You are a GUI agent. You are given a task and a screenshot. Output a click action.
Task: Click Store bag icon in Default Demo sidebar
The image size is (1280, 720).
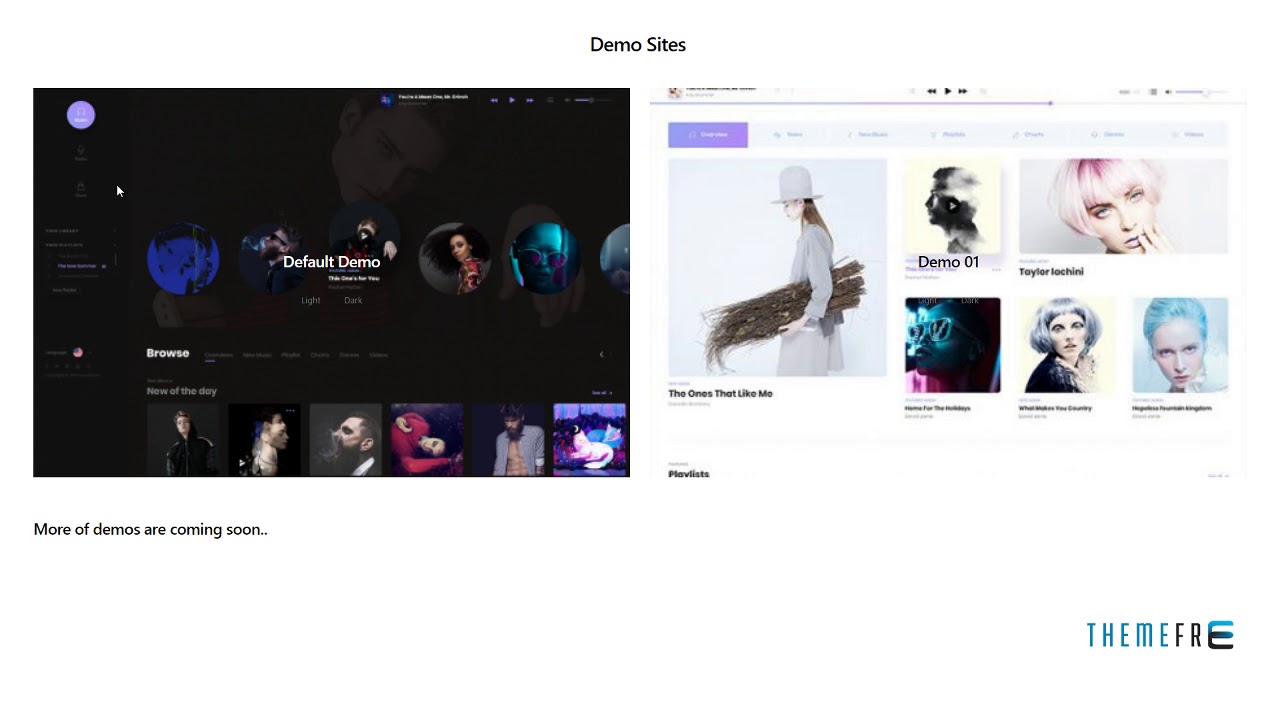pyautogui.click(x=81, y=188)
